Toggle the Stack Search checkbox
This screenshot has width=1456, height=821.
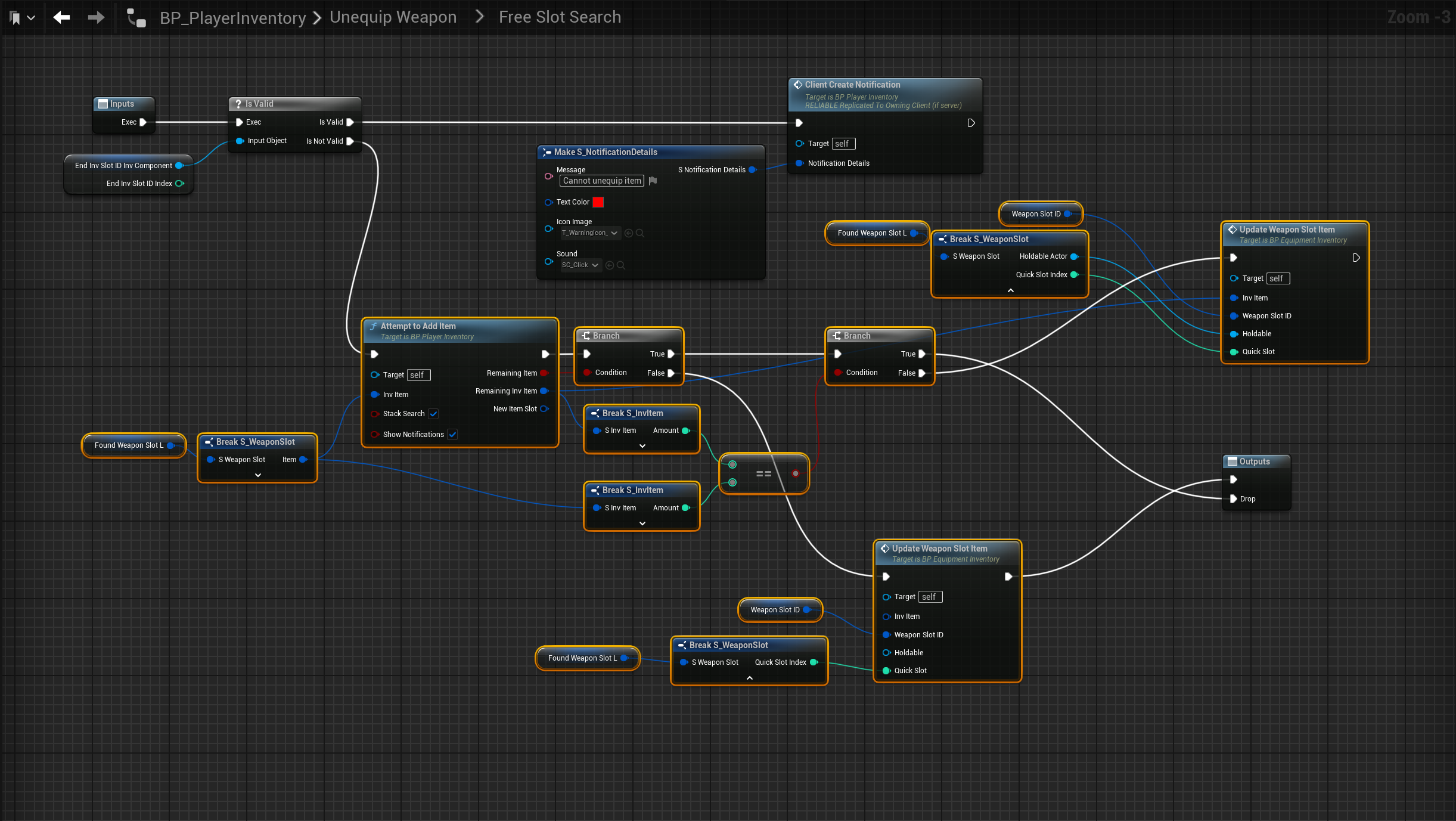point(433,414)
